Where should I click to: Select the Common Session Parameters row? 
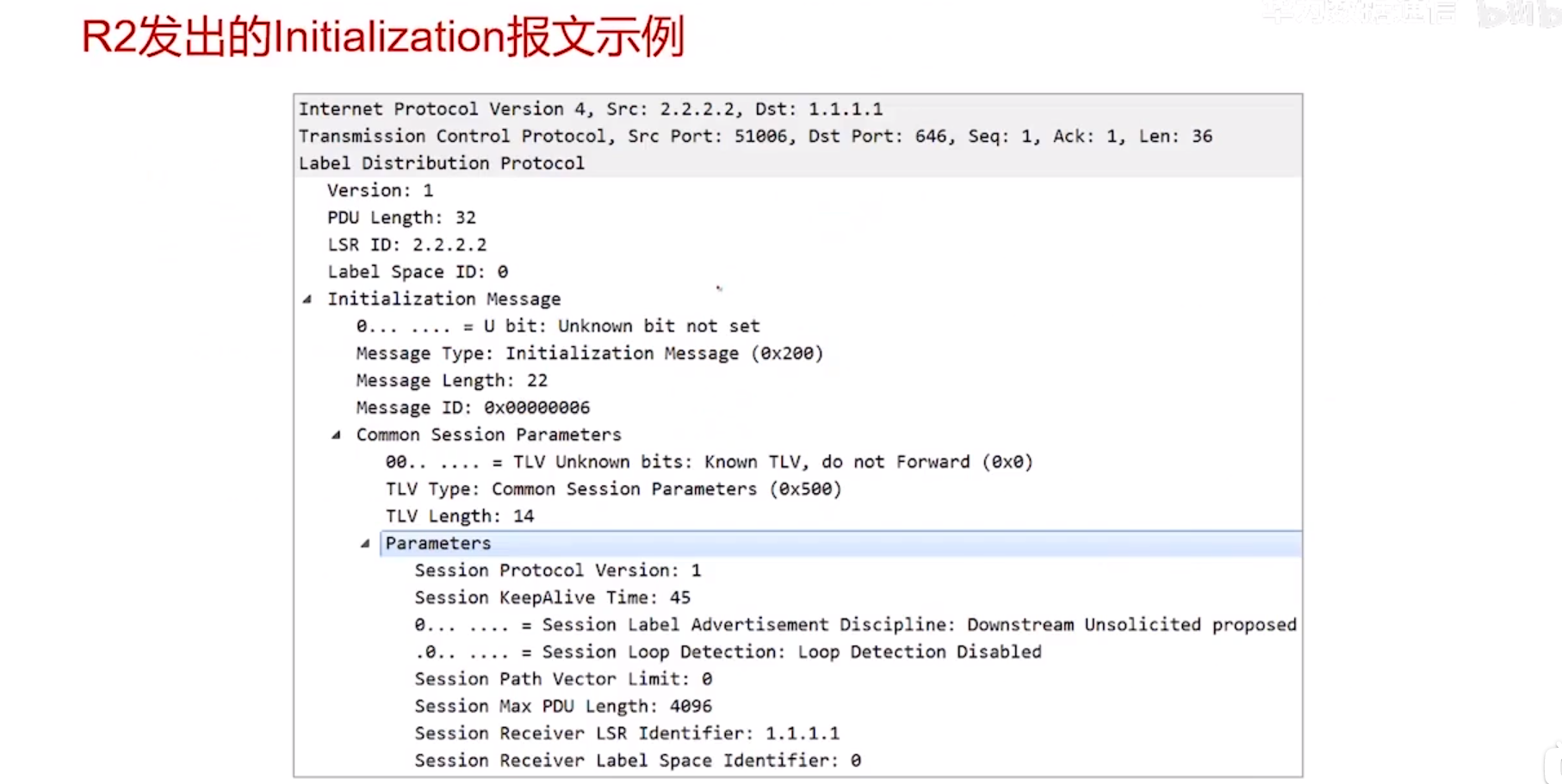click(488, 435)
